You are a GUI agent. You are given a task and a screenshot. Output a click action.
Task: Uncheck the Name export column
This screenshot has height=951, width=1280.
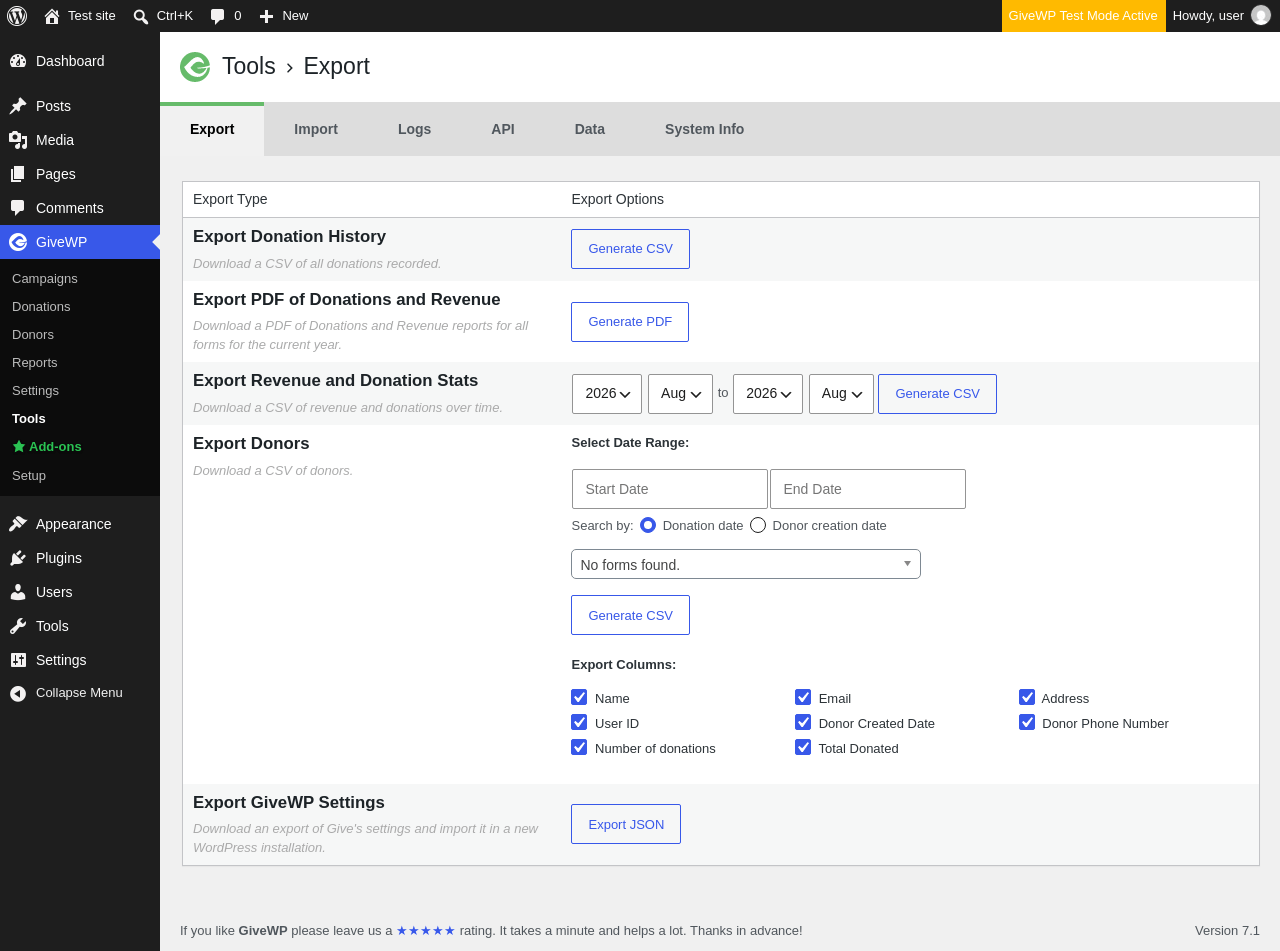coord(579,697)
